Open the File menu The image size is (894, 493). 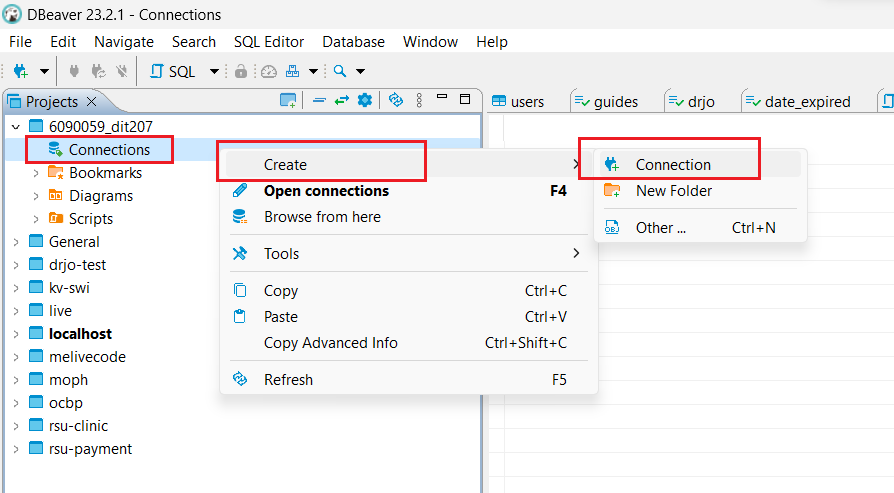(21, 42)
